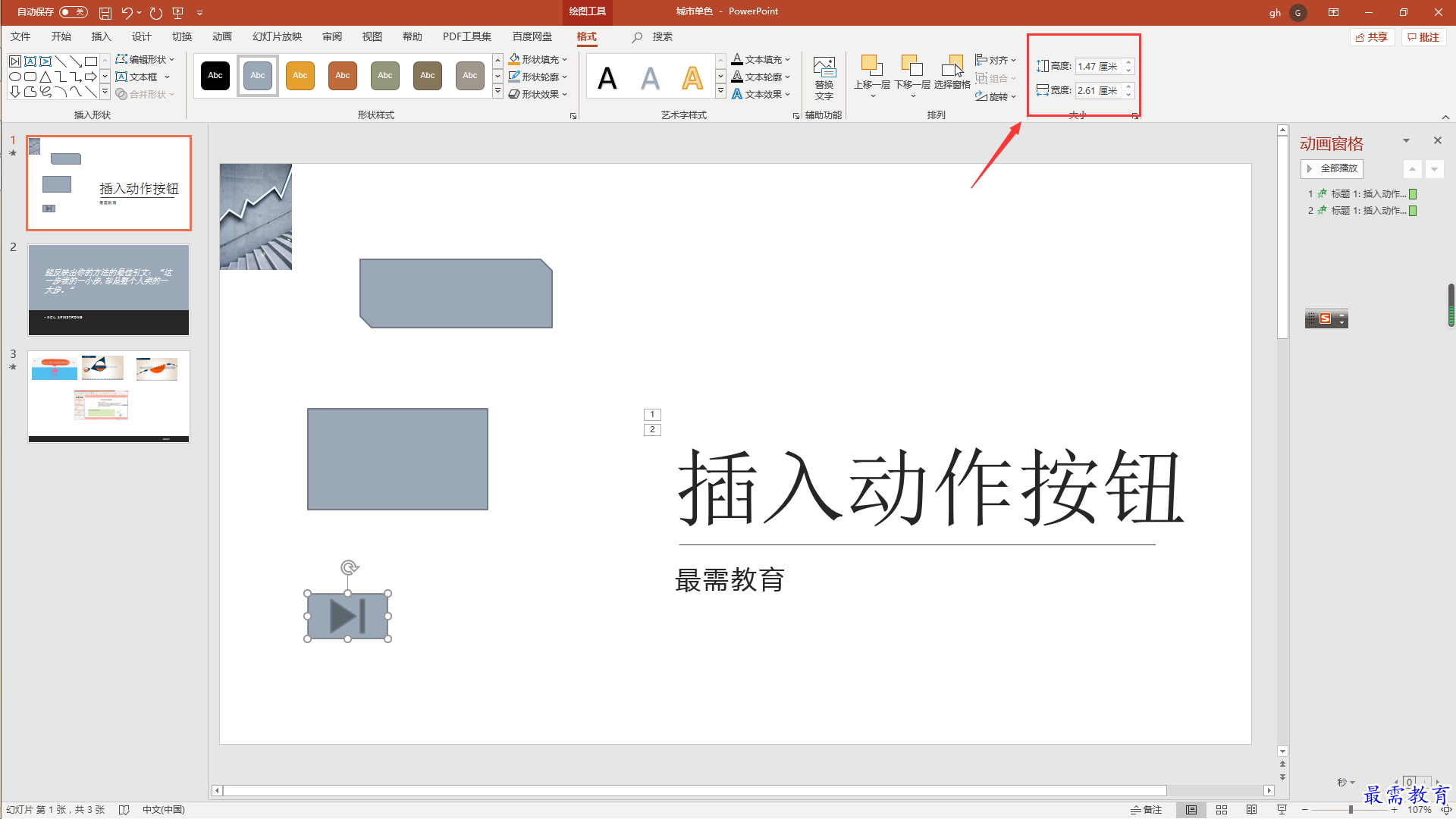The width and height of the screenshot is (1456, 819).
Task: Click the 高度 height input field
Action: point(1098,67)
